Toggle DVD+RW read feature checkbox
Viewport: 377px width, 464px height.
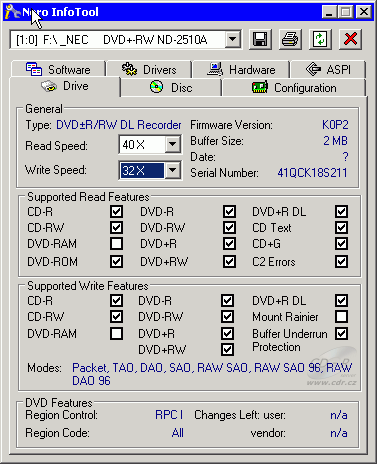(229, 262)
